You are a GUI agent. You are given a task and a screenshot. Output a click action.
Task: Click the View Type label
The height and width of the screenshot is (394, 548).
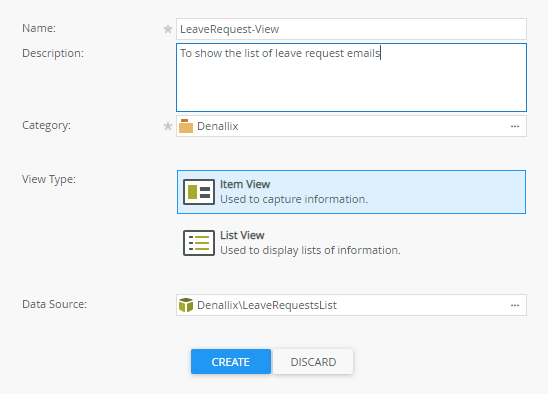point(49,179)
